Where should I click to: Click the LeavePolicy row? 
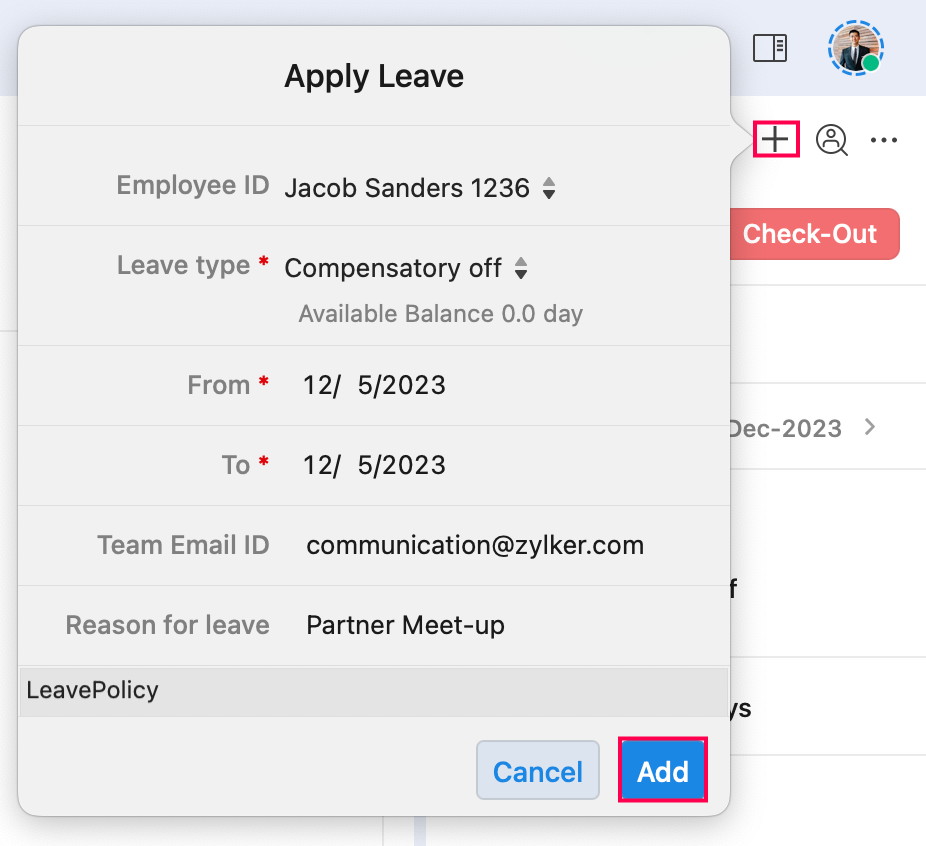(x=372, y=690)
